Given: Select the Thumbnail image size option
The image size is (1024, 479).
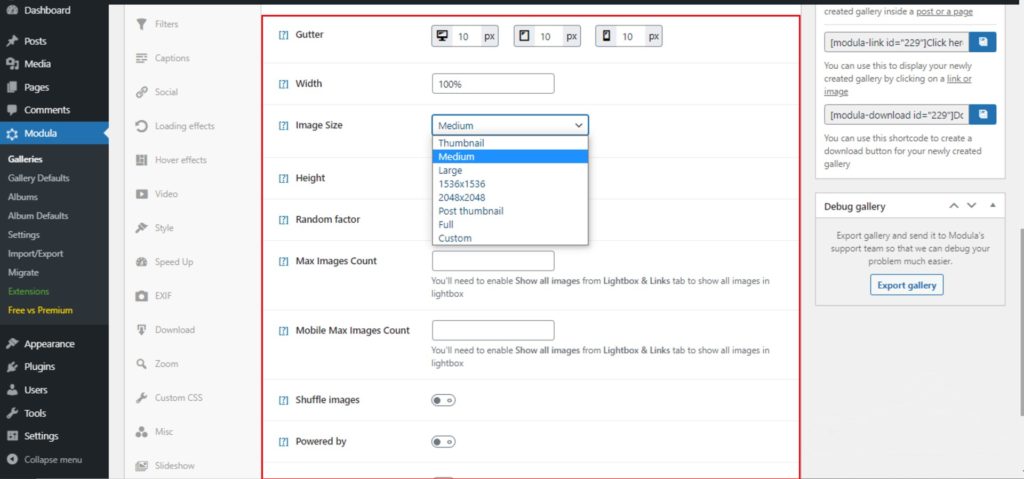Looking at the screenshot, I should point(461,143).
